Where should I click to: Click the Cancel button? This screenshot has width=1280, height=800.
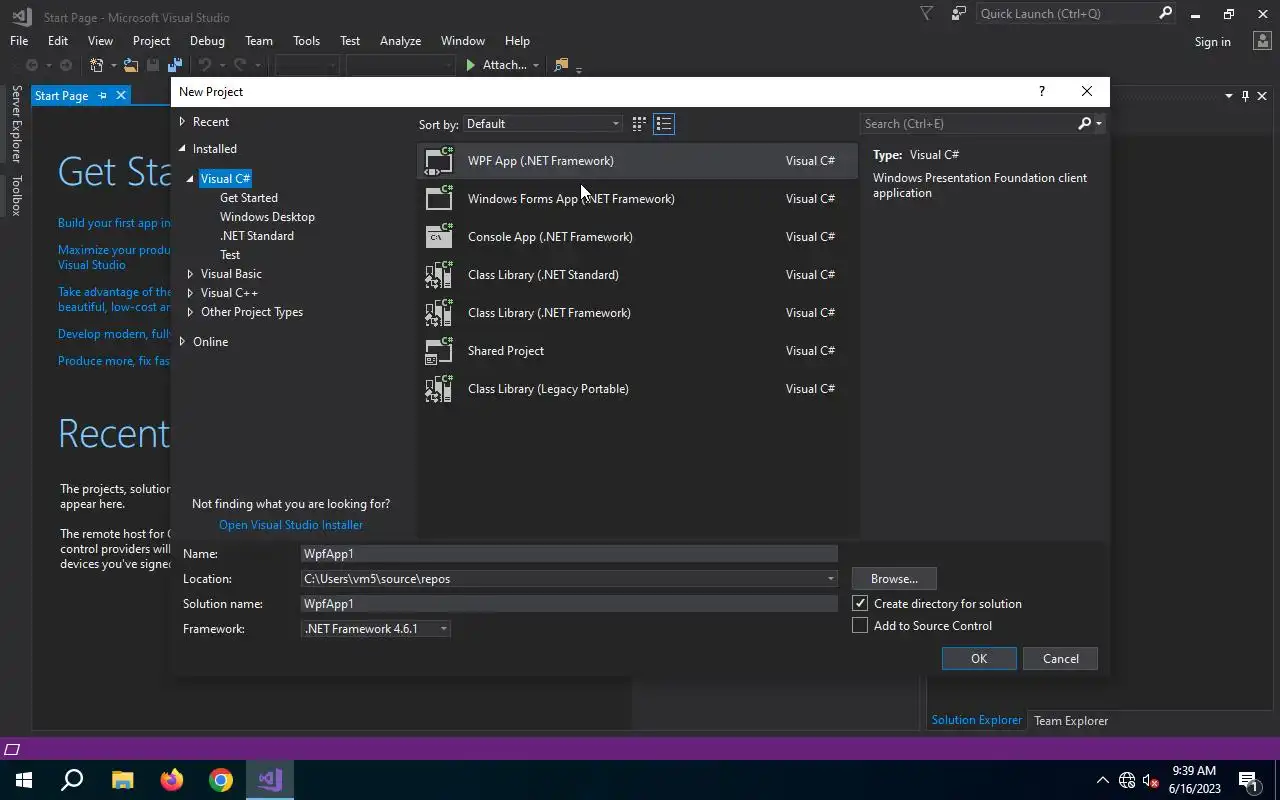coord(1061,659)
